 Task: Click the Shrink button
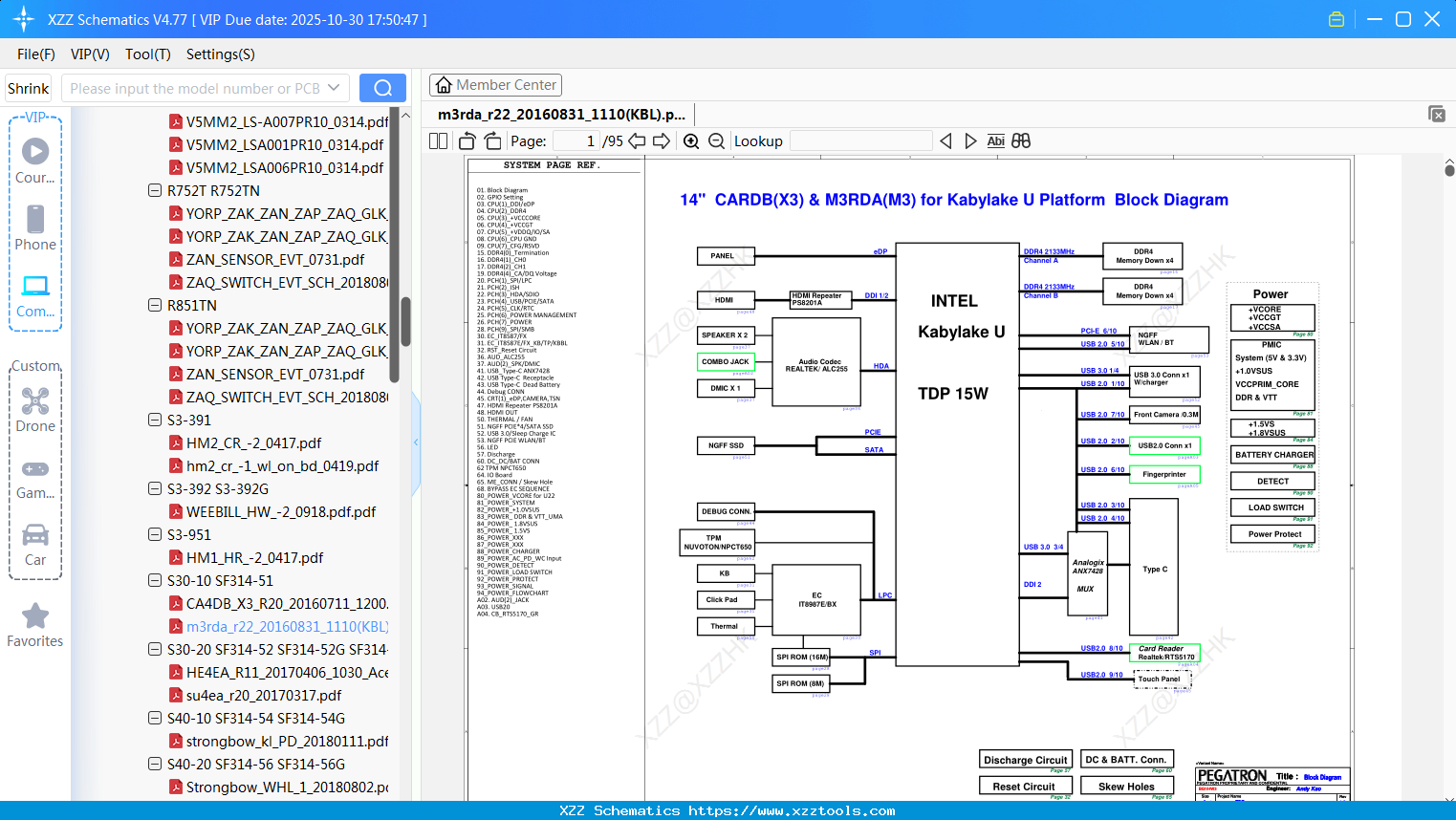tap(29, 88)
